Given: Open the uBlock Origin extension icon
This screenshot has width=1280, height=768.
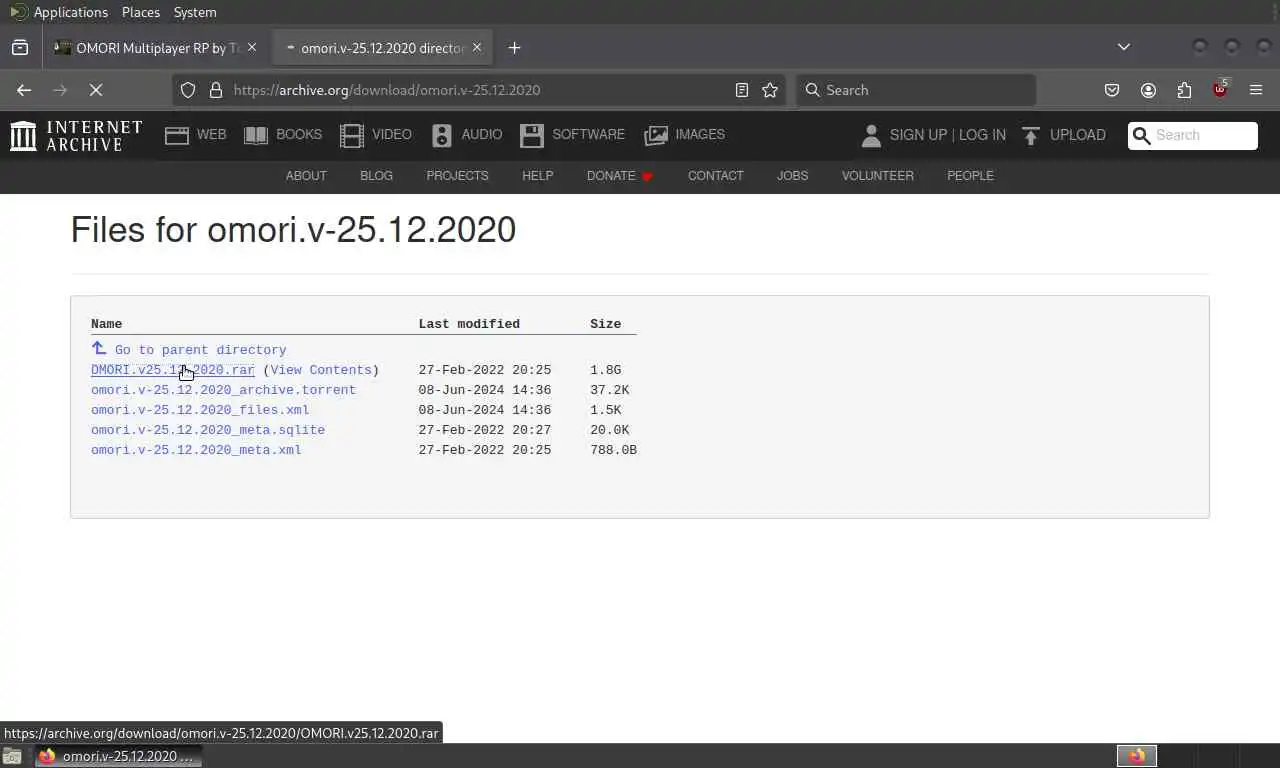Looking at the screenshot, I should click(1220, 89).
